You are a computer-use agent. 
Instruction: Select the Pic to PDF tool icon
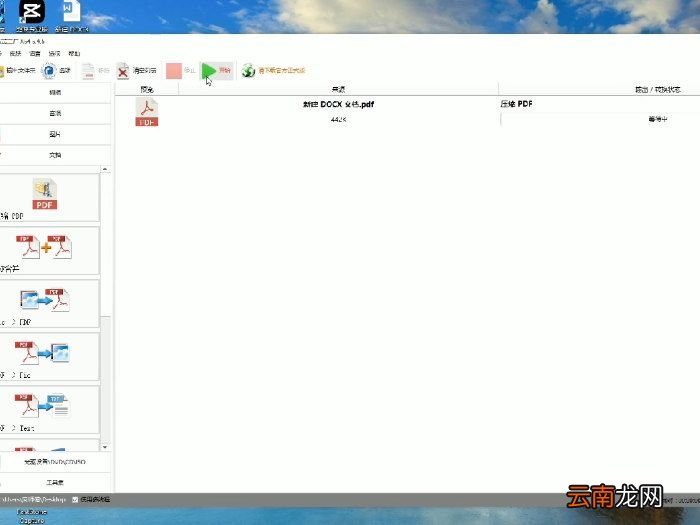(x=45, y=300)
